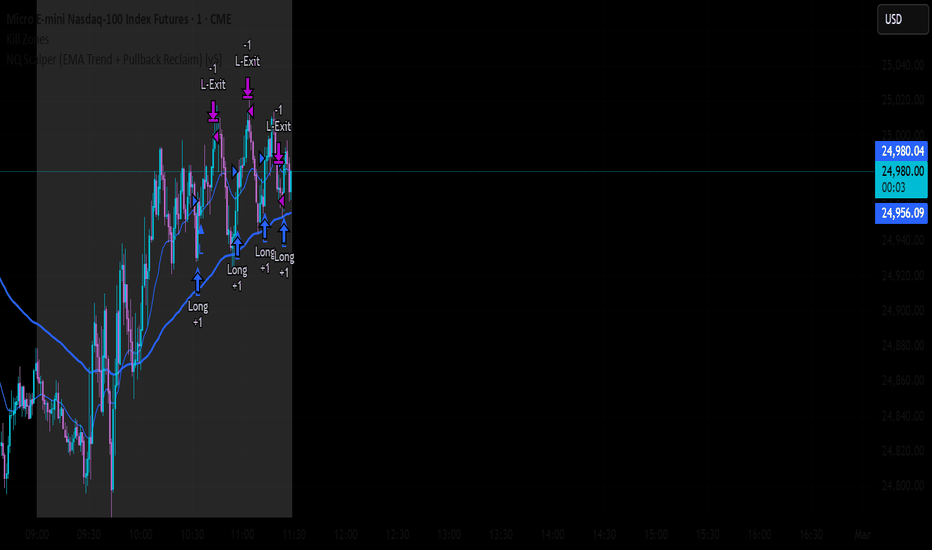Click the 13:00 time axis label
Screen dimensions: 932x550
pyautogui.click(x=449, y=535)
